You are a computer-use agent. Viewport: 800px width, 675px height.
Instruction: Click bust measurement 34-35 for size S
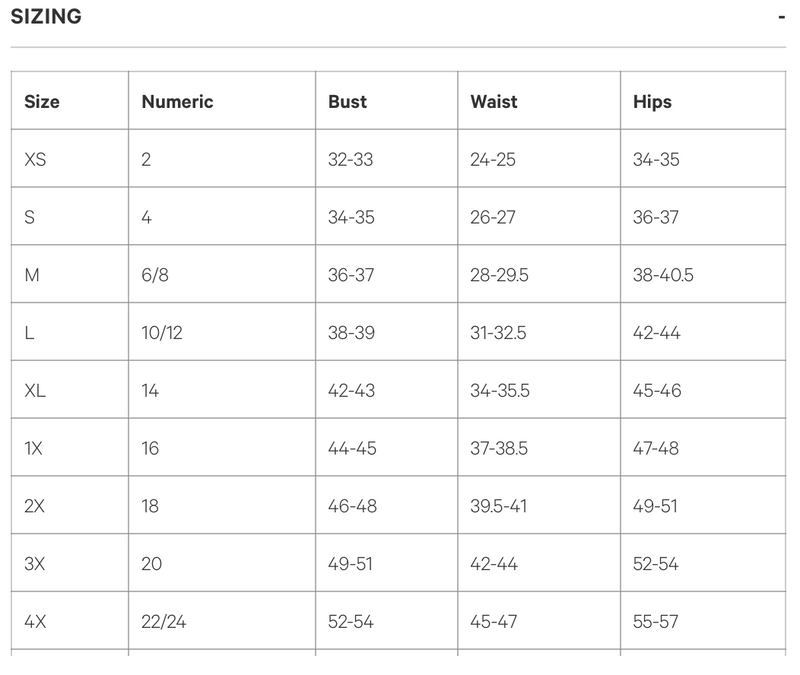tap(351, 217)
